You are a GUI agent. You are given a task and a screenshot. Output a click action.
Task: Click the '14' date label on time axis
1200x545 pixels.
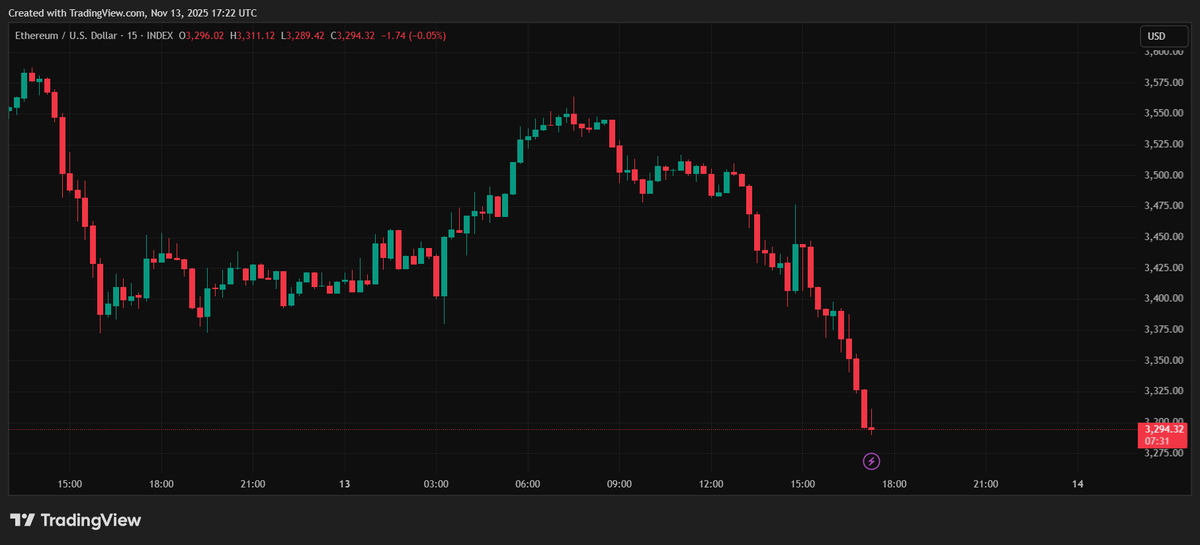(1078, 484)
